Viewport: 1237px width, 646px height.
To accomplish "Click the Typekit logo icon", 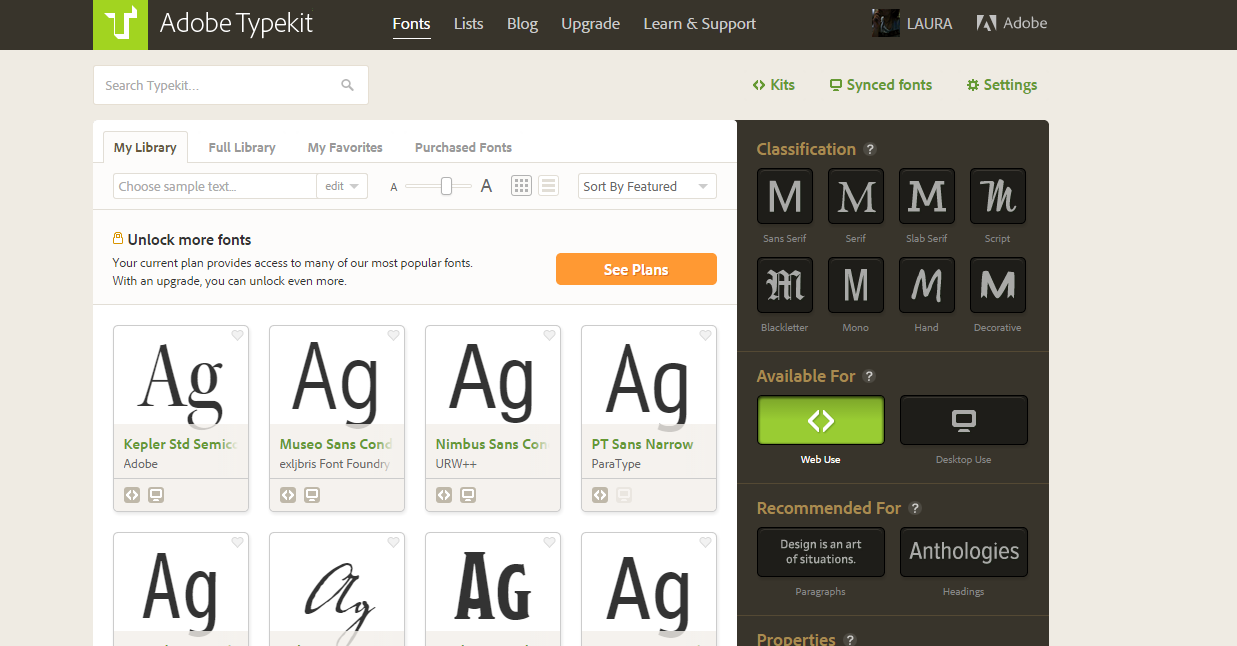I will tap(120, 24).
